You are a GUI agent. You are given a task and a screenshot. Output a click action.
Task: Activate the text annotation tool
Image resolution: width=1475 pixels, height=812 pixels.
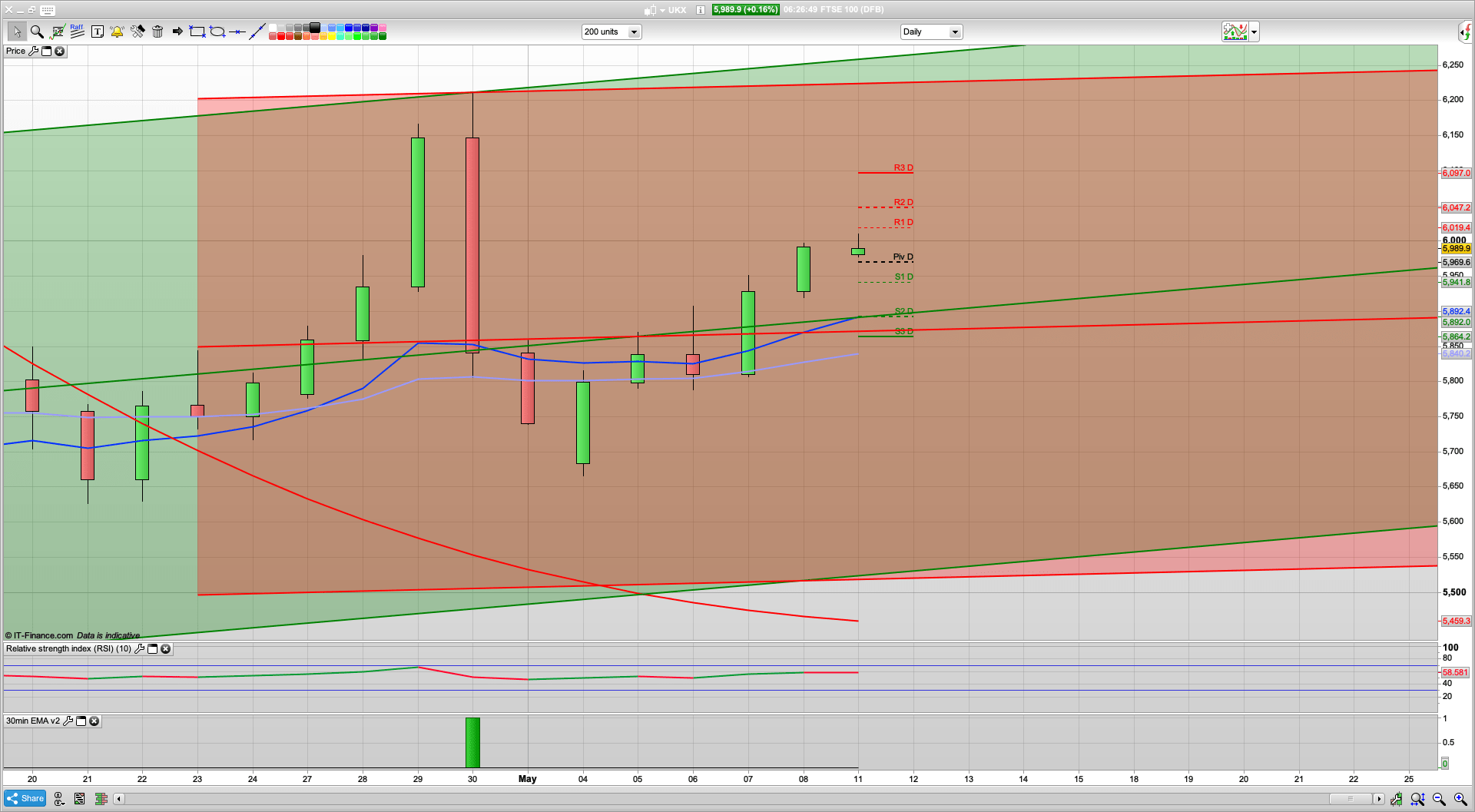tap(97, 31)
